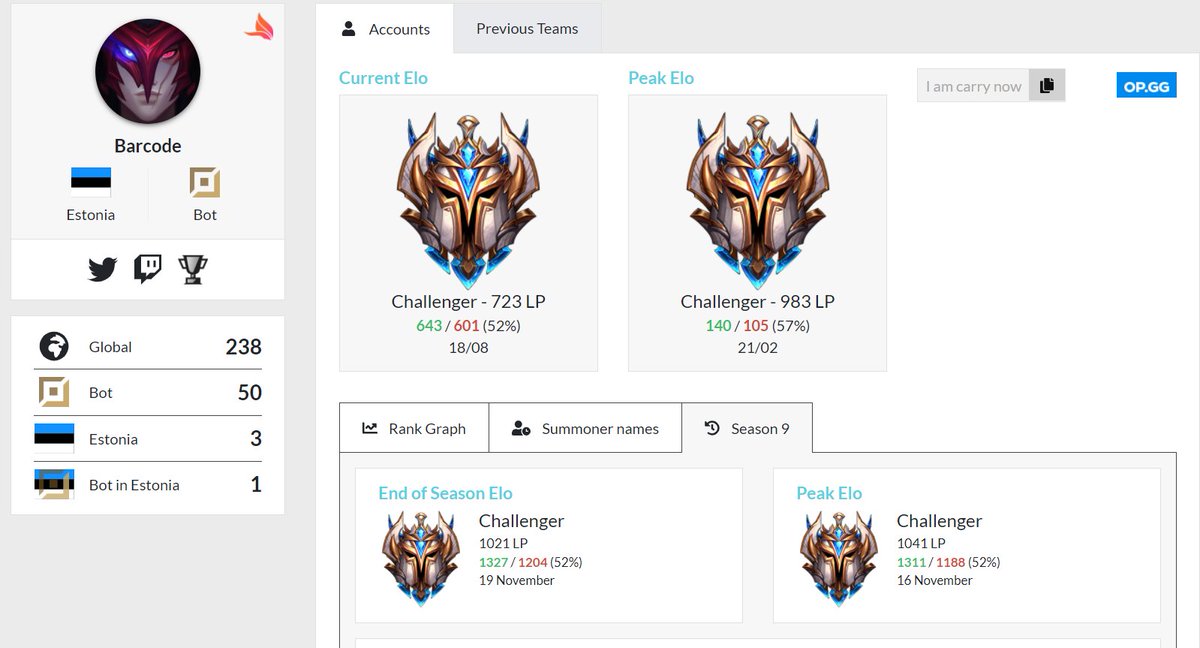
Task: Open Barcode's Twitch channel icon
Action: [x=148, y=269]
